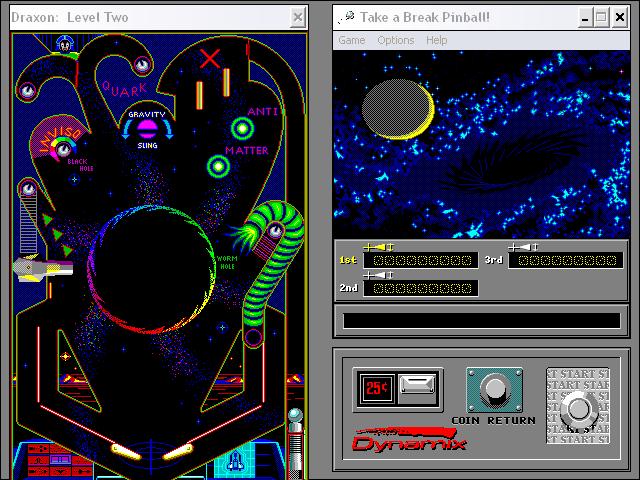Image resolution: width=640 pixels, height=480 pixels.
Task: Click the QUARK lane lettering
Action: pyautogui.click(x=124, y=89)
